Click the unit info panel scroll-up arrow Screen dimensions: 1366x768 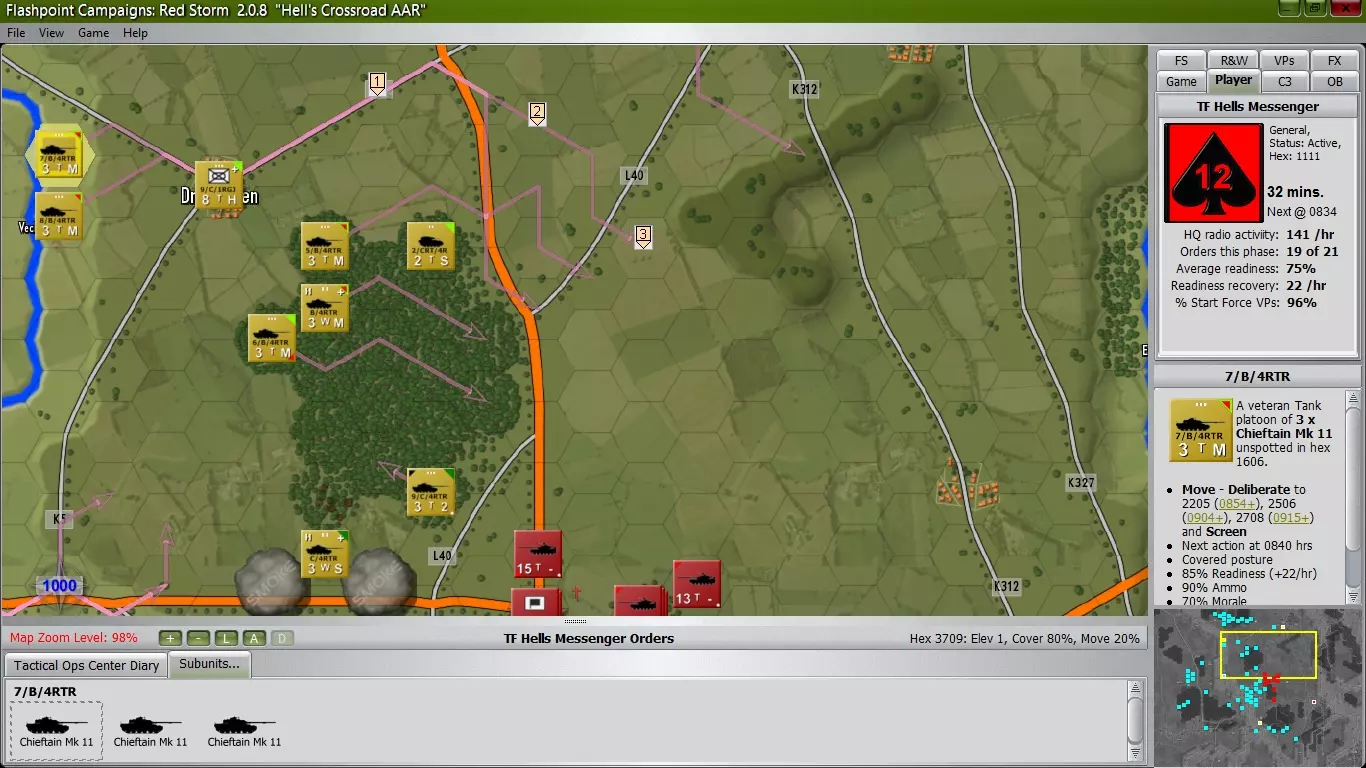point(1354,400)
